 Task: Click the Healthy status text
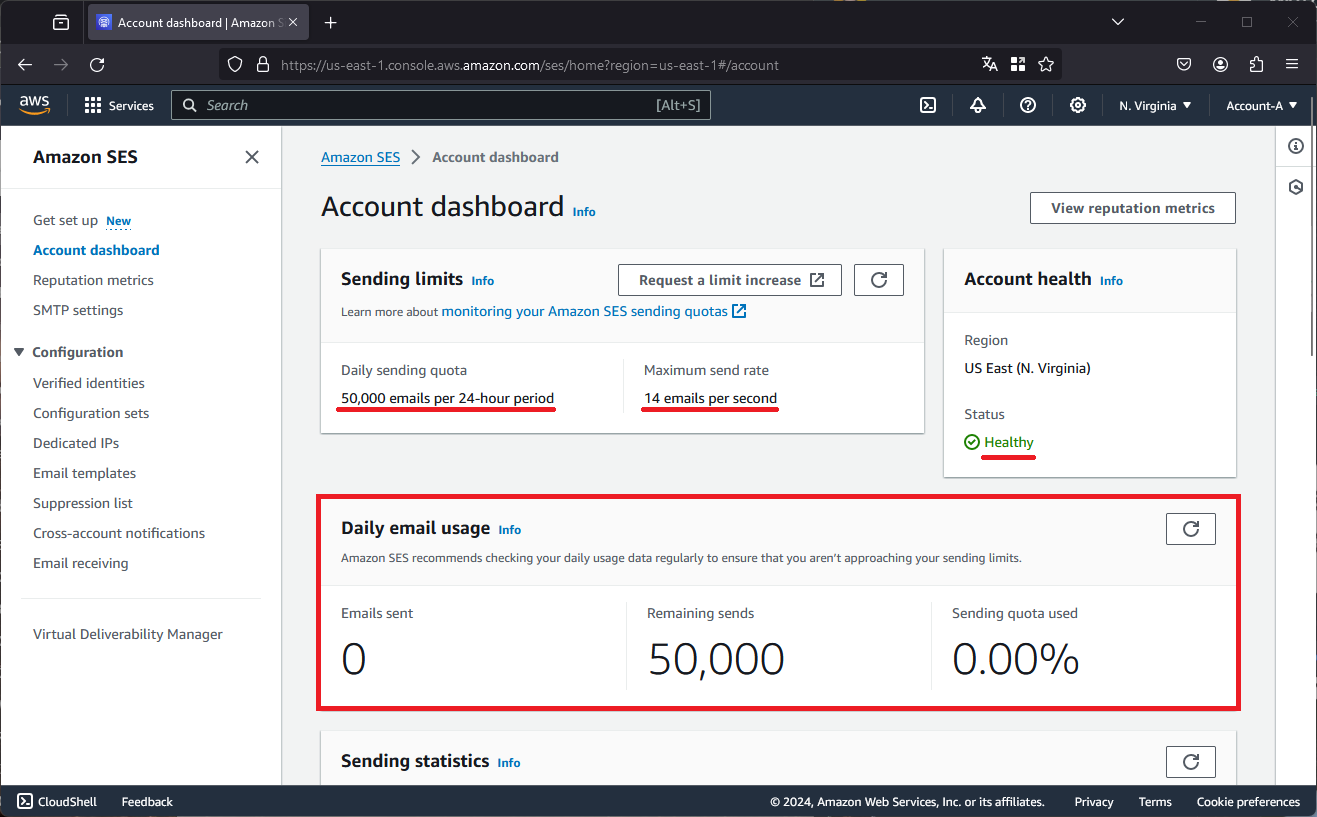[x=1009, y=442]
